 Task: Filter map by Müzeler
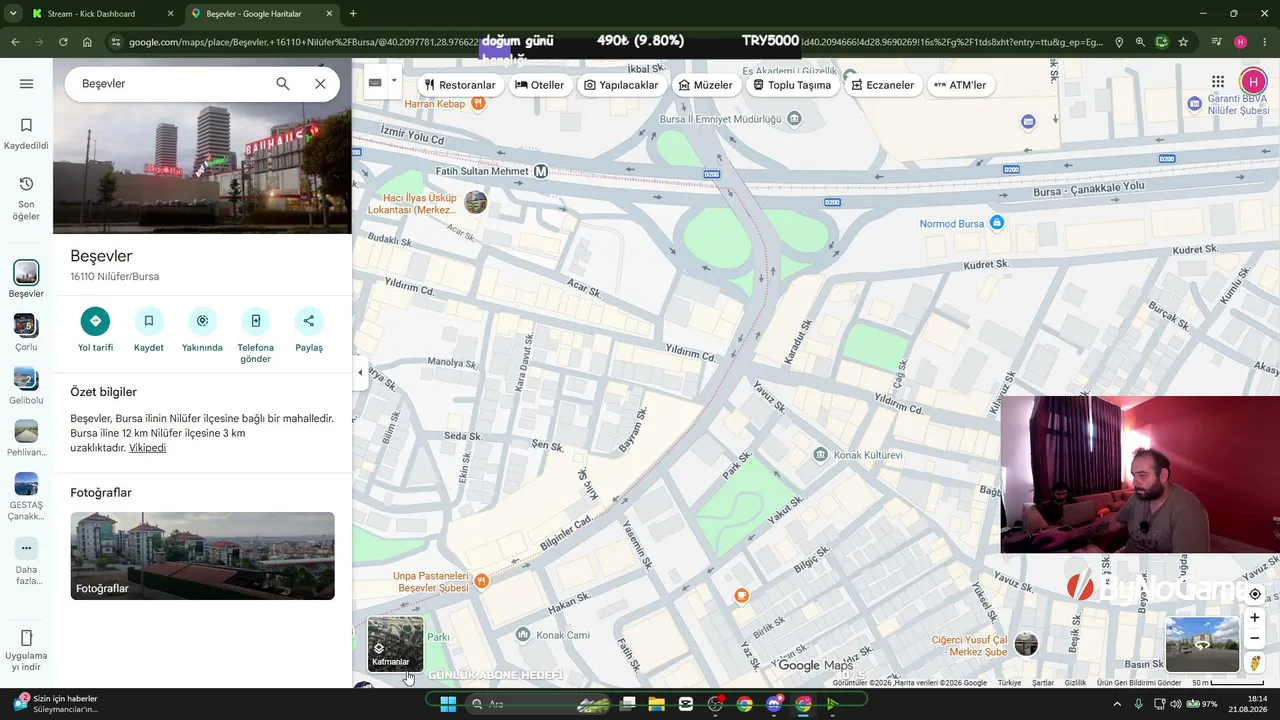[x=706, y=85]
